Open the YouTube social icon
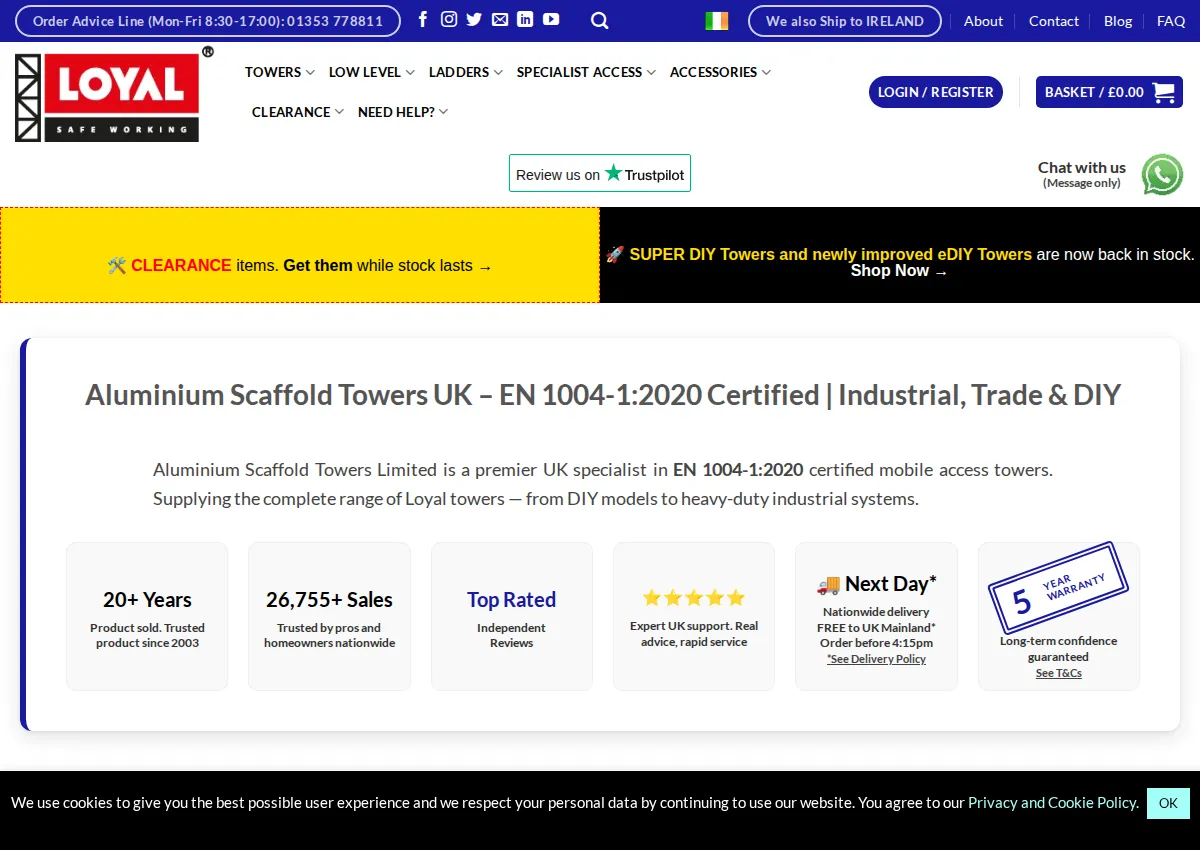This screenshot has height=850, width=1200. coord(551,19)
